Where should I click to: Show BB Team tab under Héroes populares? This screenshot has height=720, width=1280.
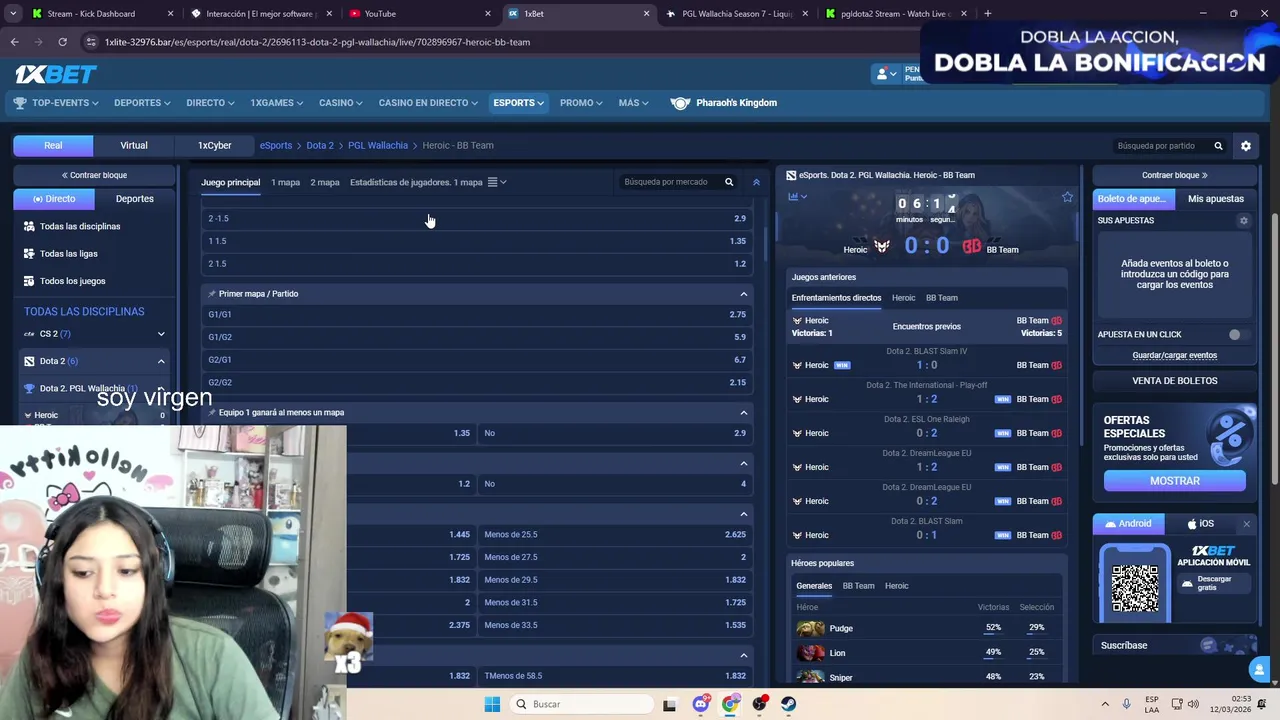pos(858,586)
